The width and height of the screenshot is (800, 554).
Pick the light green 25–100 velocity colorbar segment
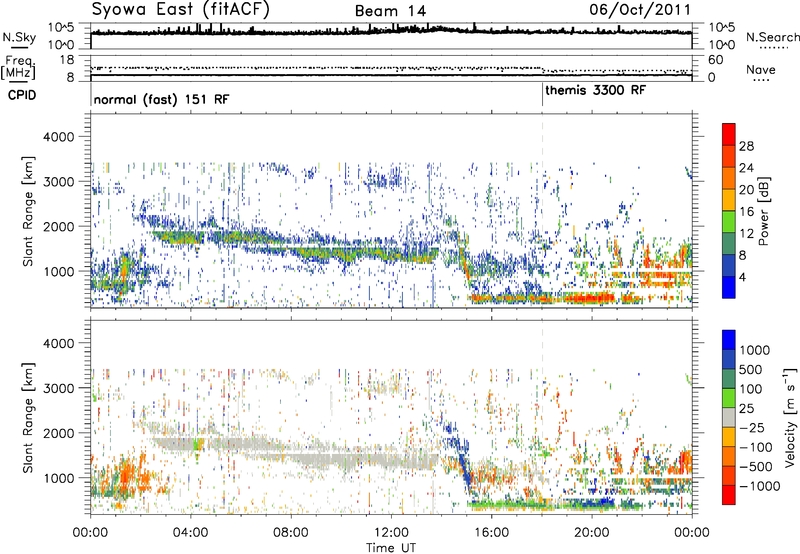(x=729, y=398)
